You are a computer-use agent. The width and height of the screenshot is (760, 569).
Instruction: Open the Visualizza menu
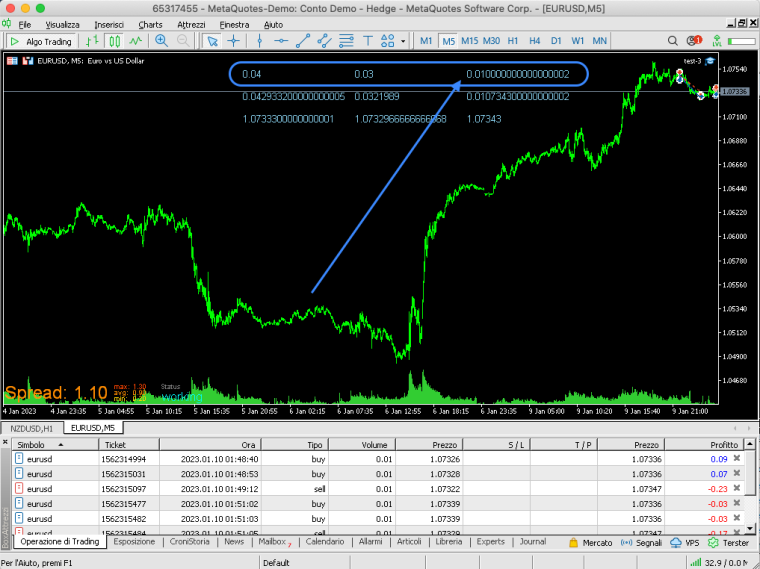pyautogui.click(x=62, y=24)
